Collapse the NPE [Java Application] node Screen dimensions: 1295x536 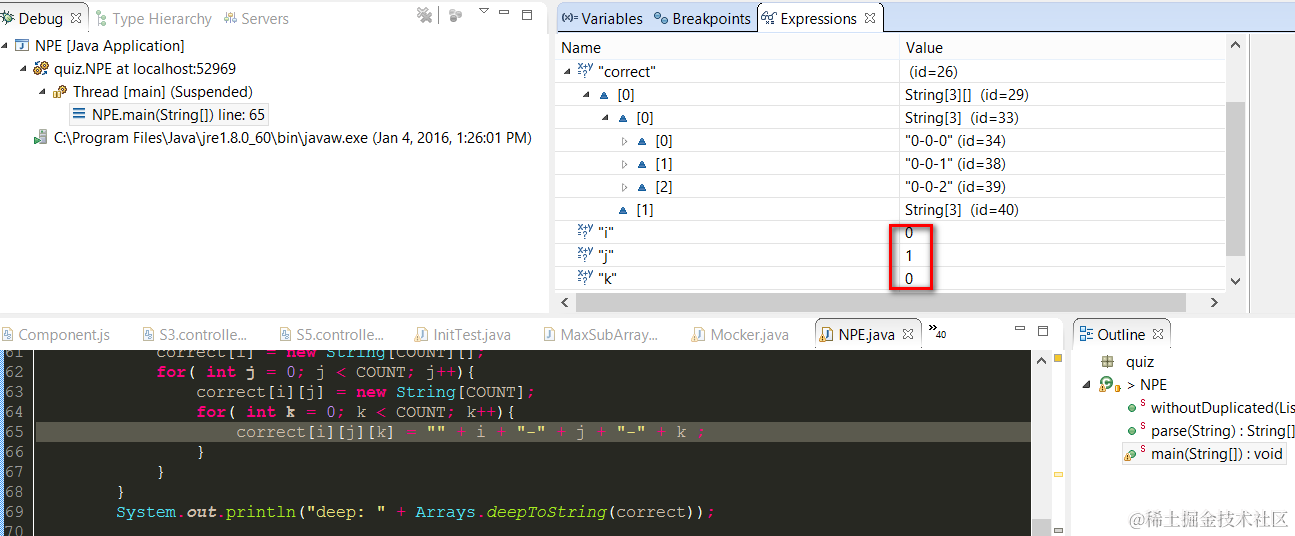tap(6, 46)
